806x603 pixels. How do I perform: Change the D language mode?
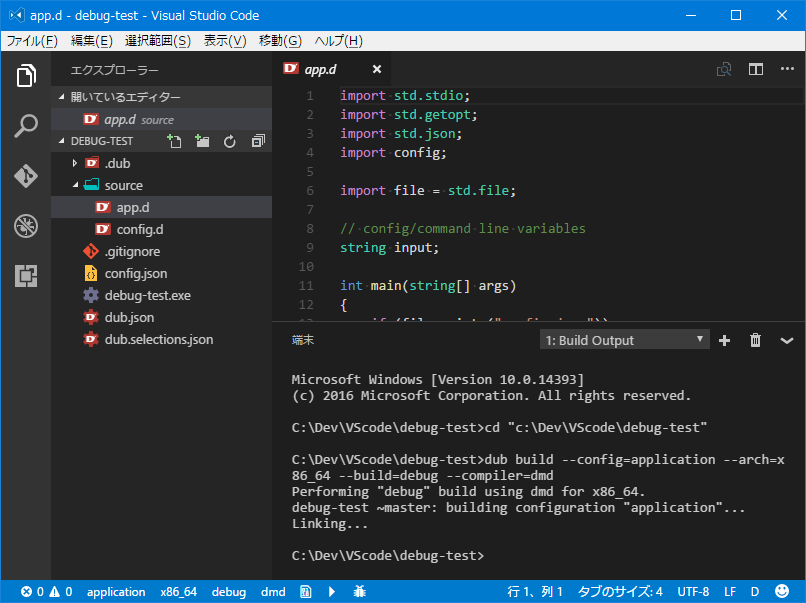click(755, 592)
